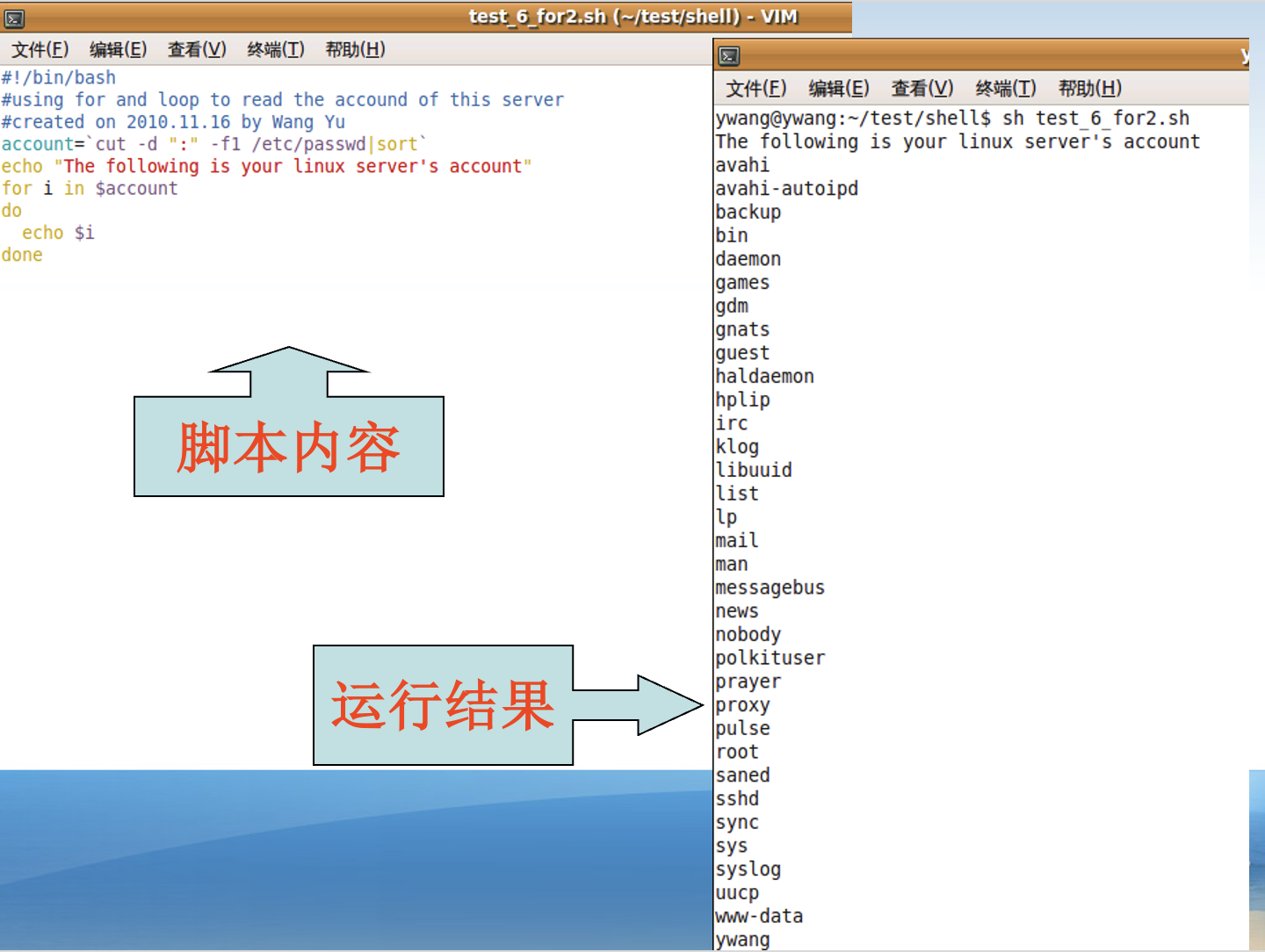Click the 'uucp' output line
Viewport: 1265px width, 952px height.
[x=737, y=892]
